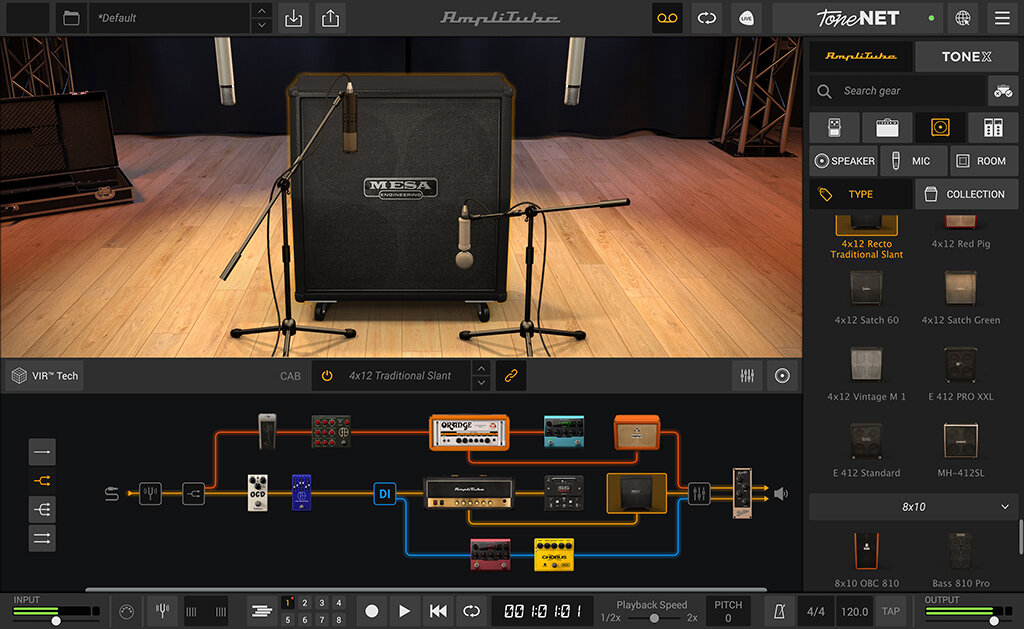
Task: Select the stompbox pedals category icon
Action: click(833, 127)
